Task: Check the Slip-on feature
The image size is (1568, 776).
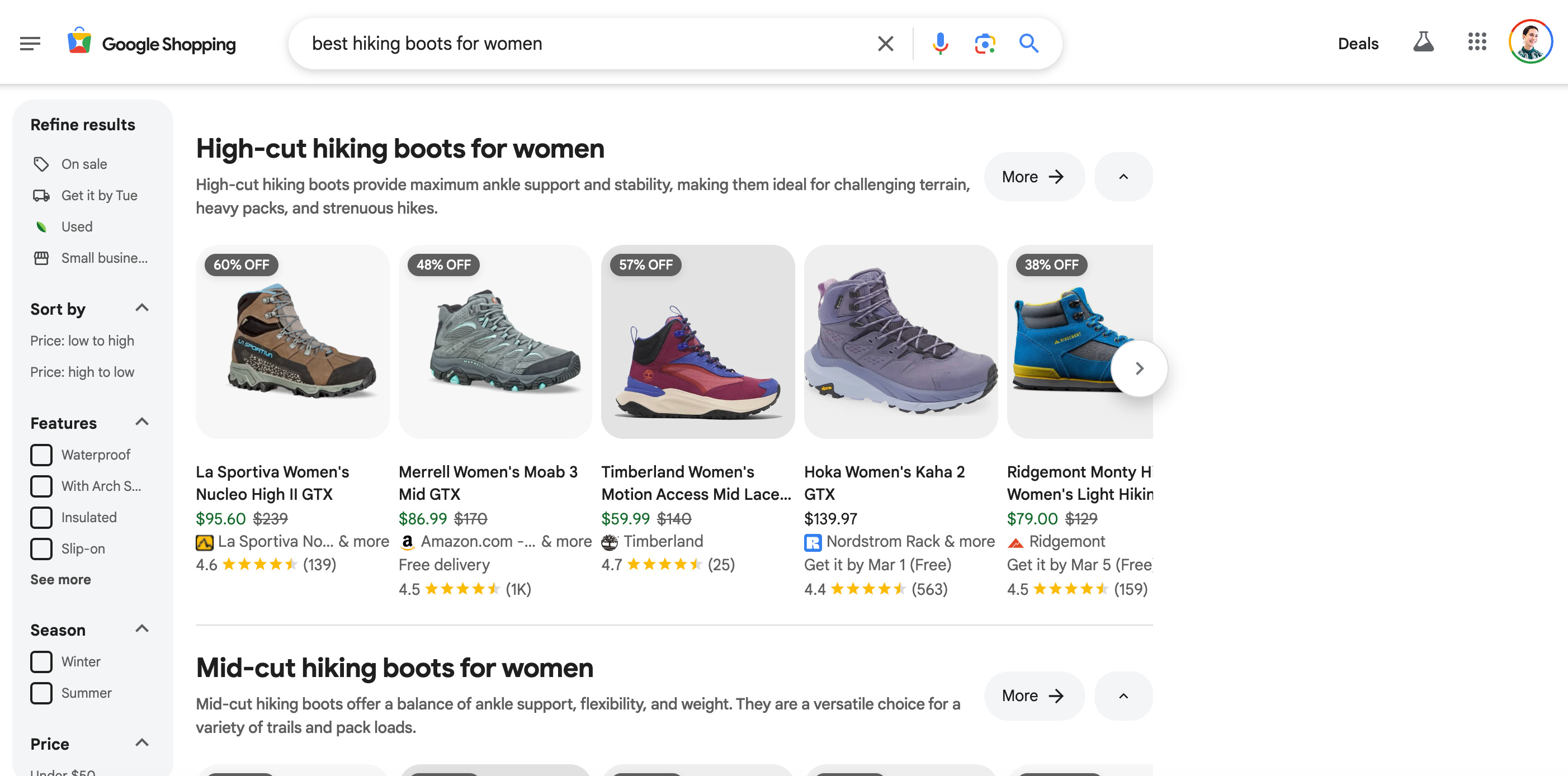Action: [x=41, y=548]
